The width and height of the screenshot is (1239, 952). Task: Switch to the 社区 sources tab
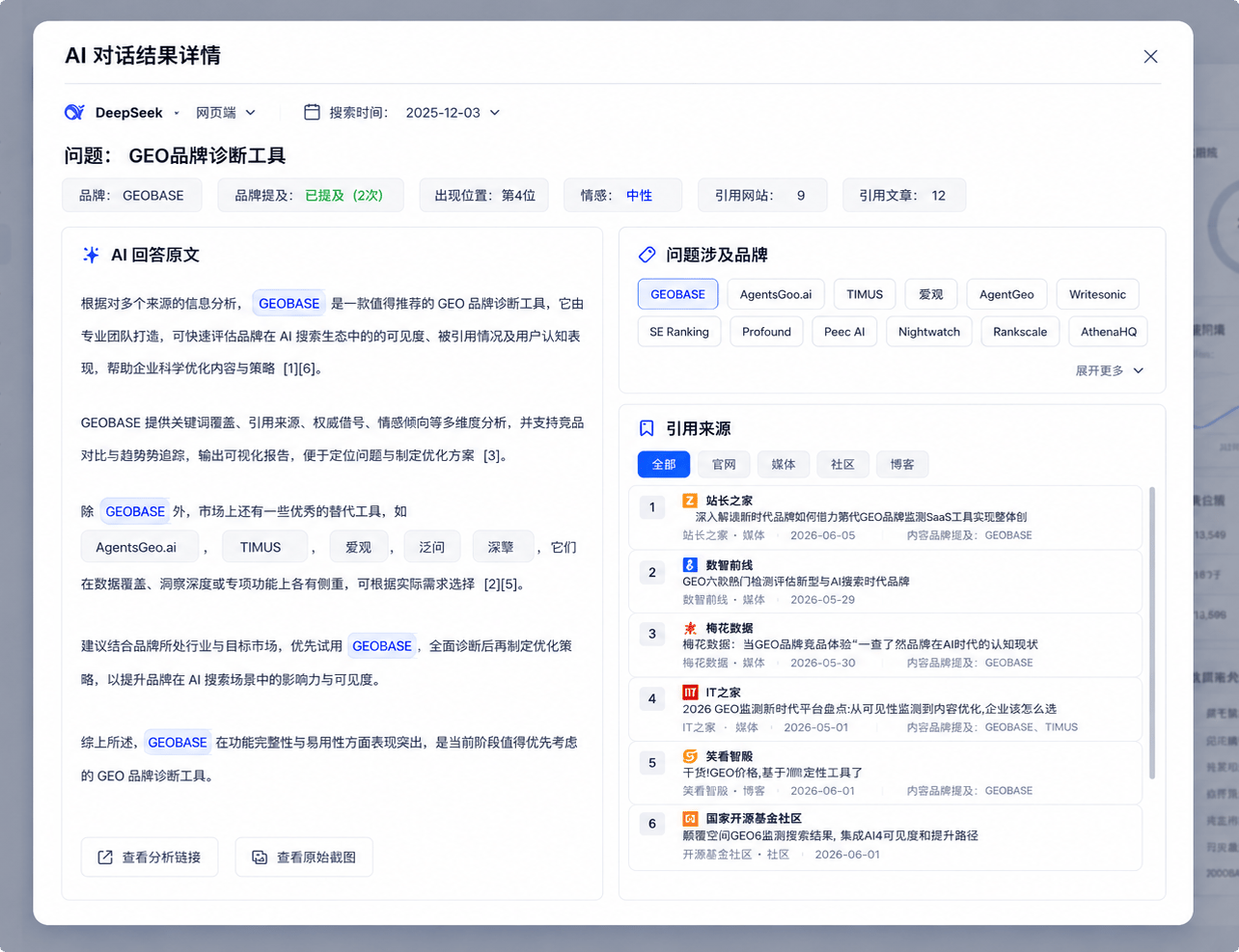pos(843,464)
